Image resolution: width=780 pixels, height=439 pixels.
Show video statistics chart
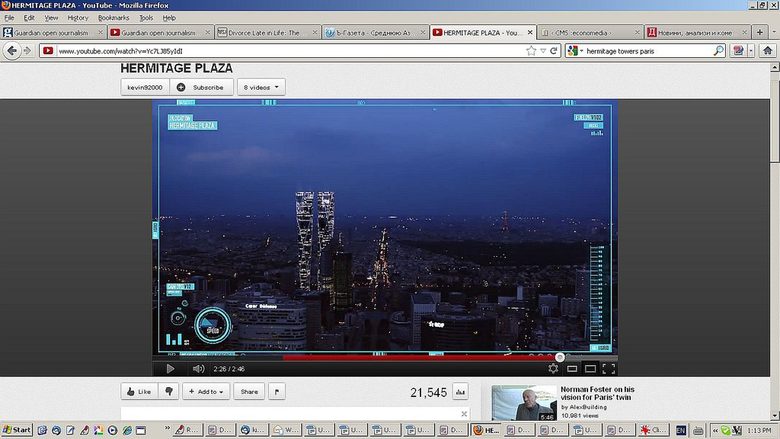click(x=460, y=392)
